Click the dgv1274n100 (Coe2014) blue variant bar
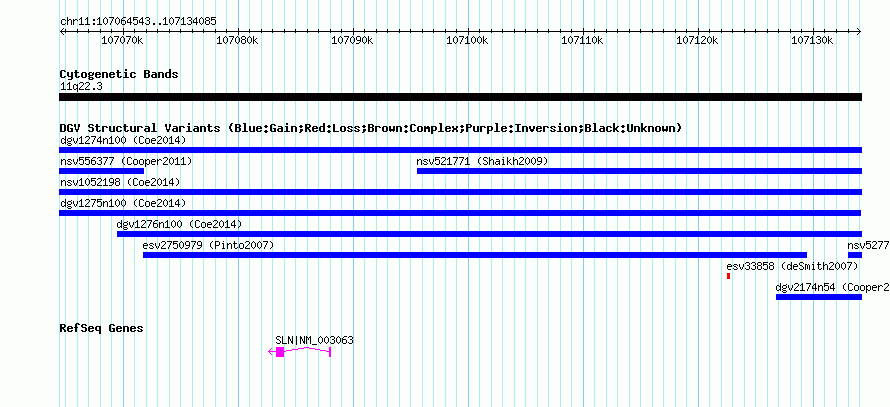Viewport: 890px width, 407px height. [x=460, y=150]
